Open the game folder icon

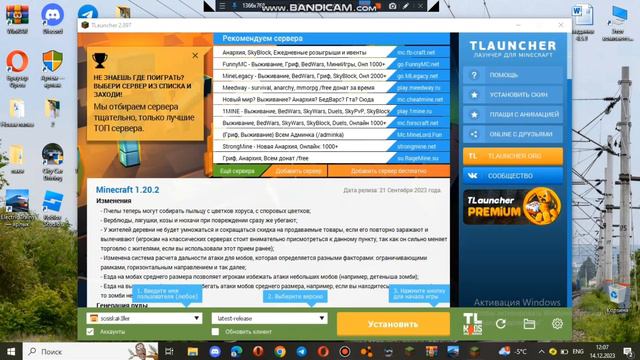point(529,324)
